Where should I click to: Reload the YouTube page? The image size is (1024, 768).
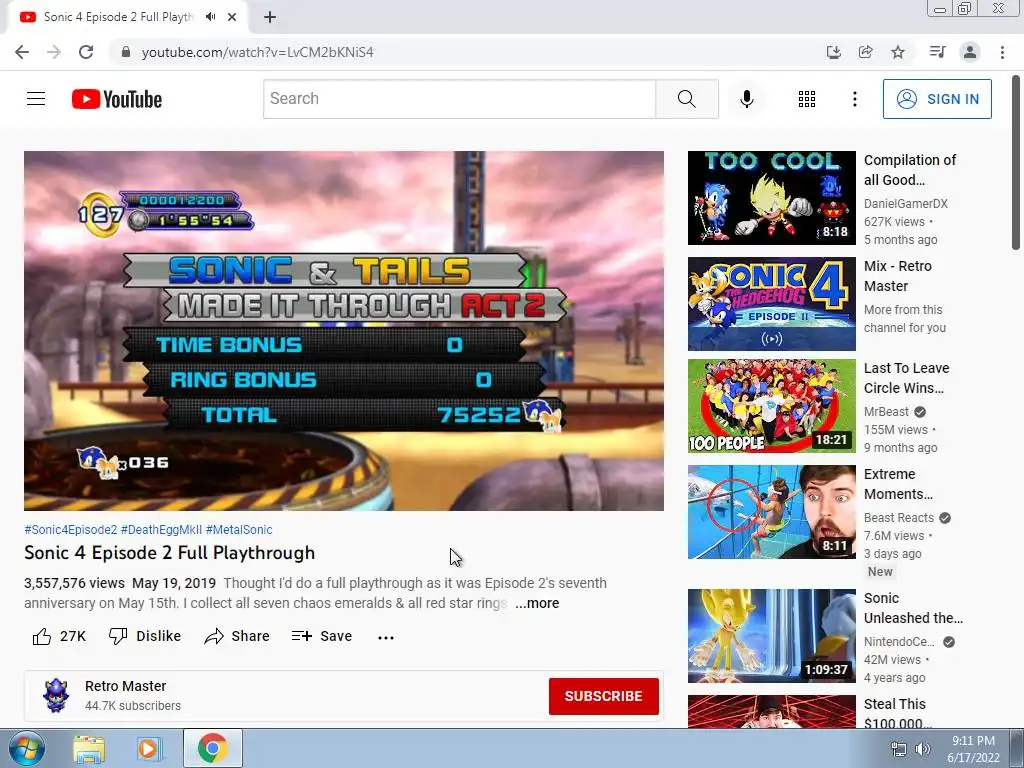[86, 52]
